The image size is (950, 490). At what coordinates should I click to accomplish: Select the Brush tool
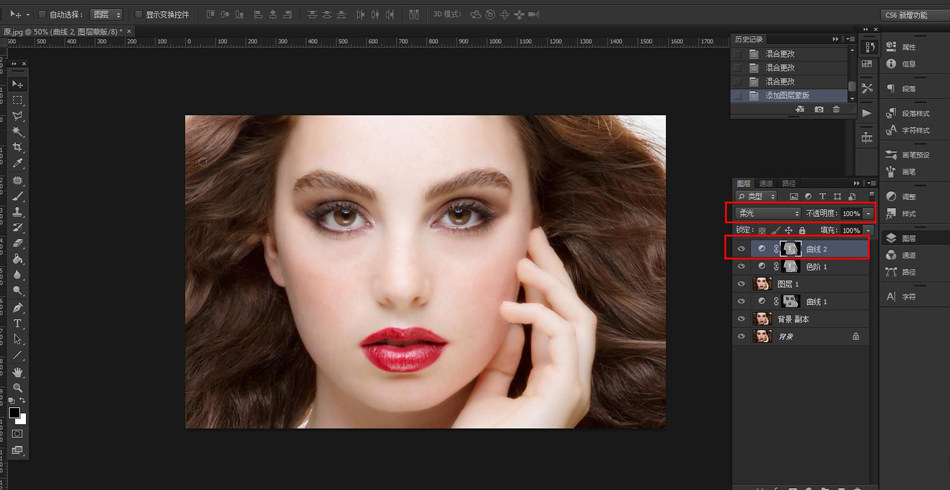pos(18,196)
